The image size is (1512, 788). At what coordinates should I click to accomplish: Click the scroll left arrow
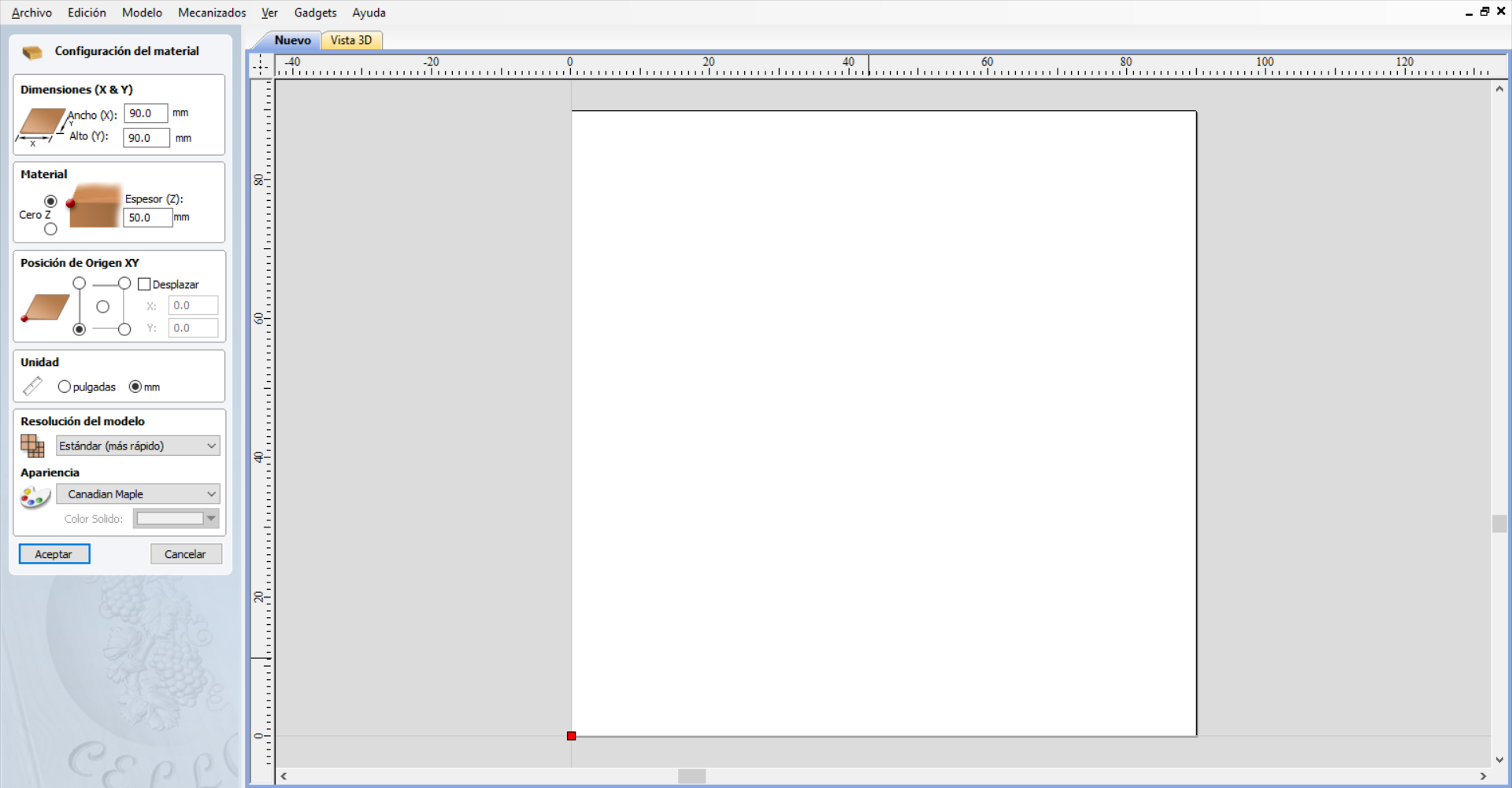(283, 776)
